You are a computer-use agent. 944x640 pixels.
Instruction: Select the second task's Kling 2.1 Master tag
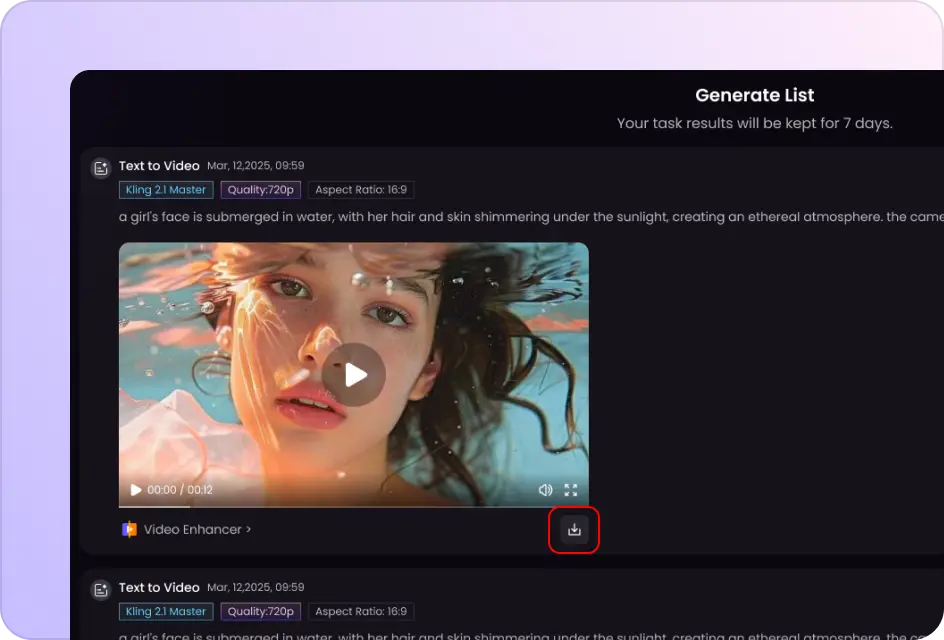pyautogui.click(x=166, y=611)
